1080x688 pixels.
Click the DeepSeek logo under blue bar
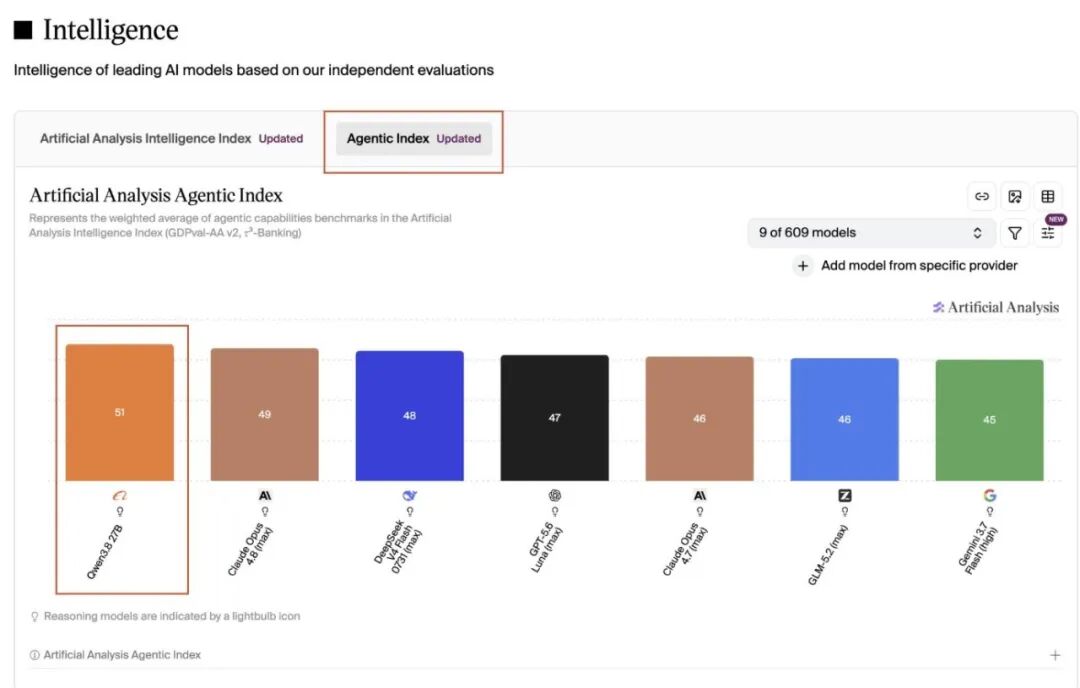click(x=410, y=495)
